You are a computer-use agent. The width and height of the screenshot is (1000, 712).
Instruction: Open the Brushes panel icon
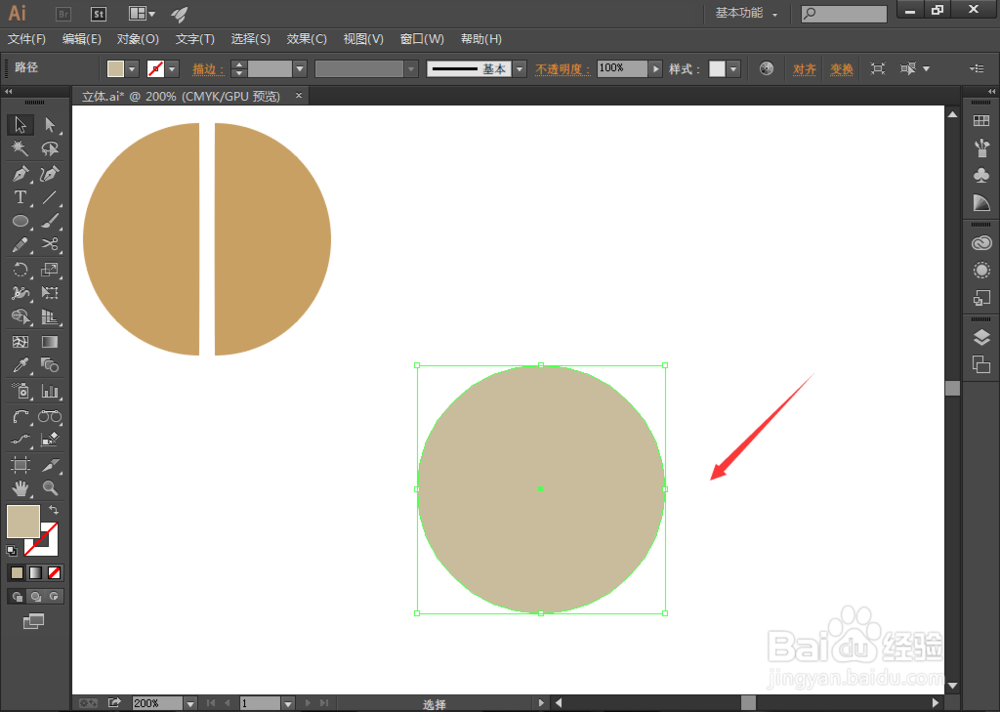coord(982,148)
